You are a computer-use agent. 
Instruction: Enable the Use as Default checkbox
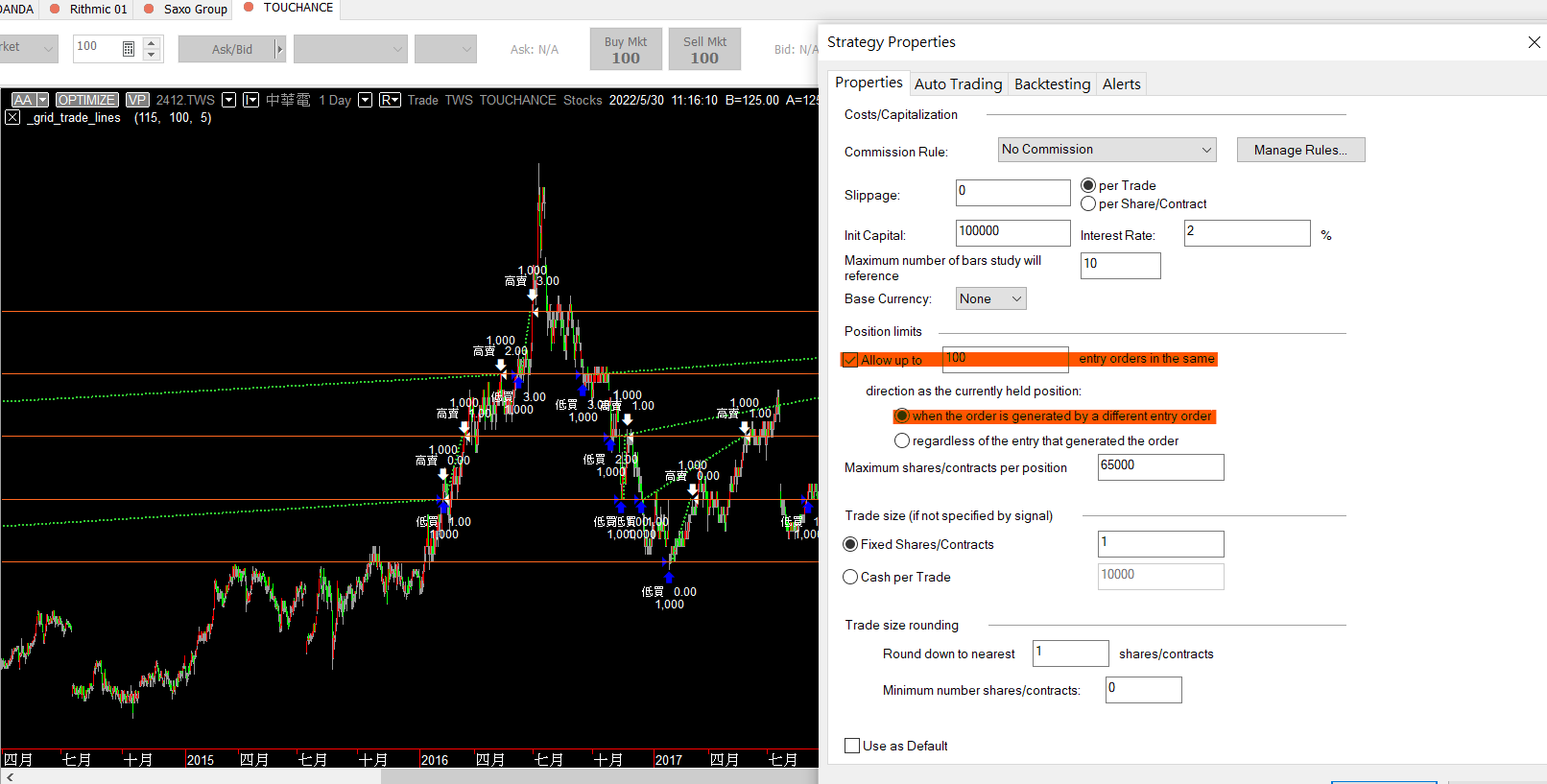point(852,746)
